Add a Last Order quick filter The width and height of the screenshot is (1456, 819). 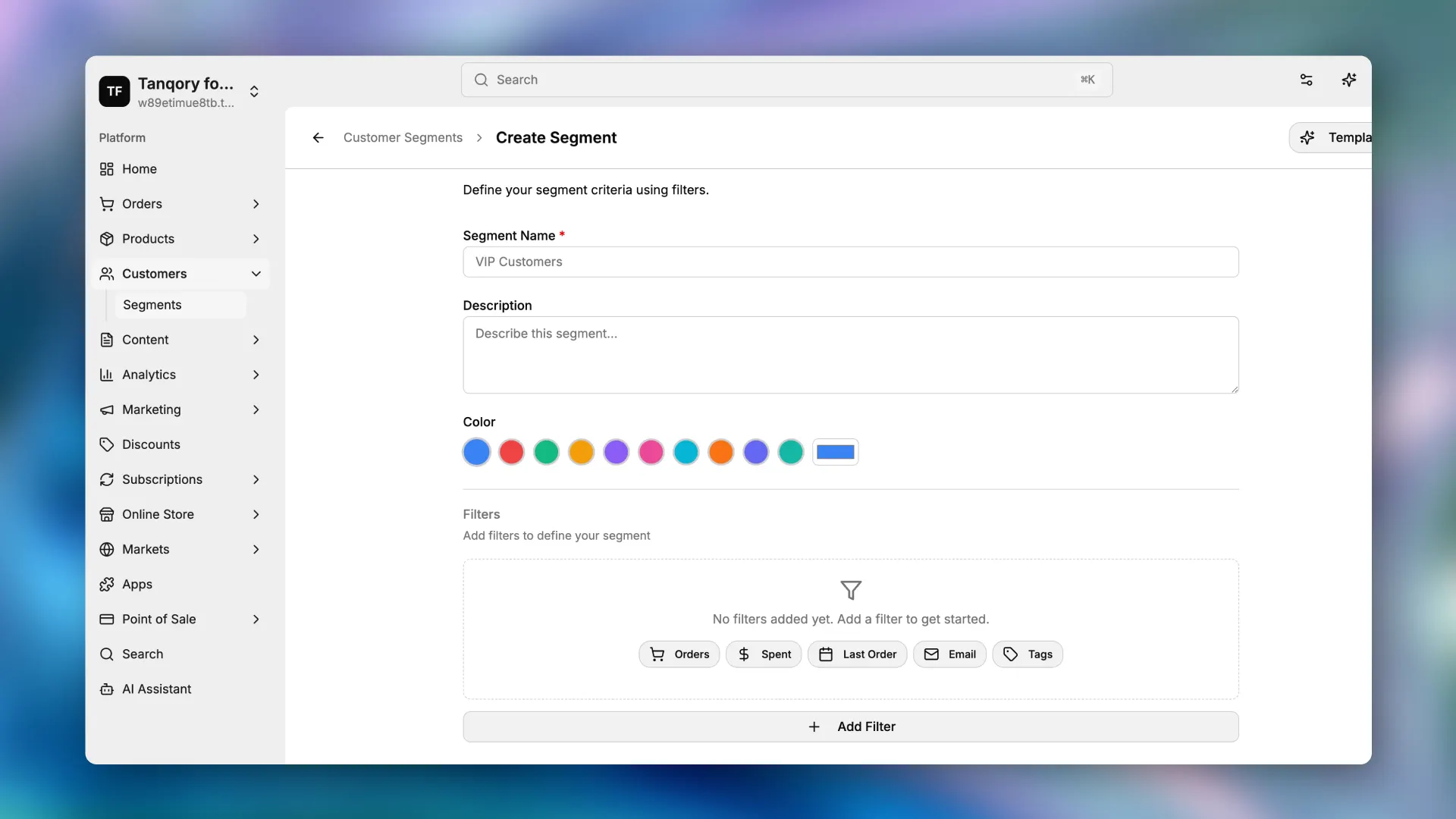[x=857, y=654]
